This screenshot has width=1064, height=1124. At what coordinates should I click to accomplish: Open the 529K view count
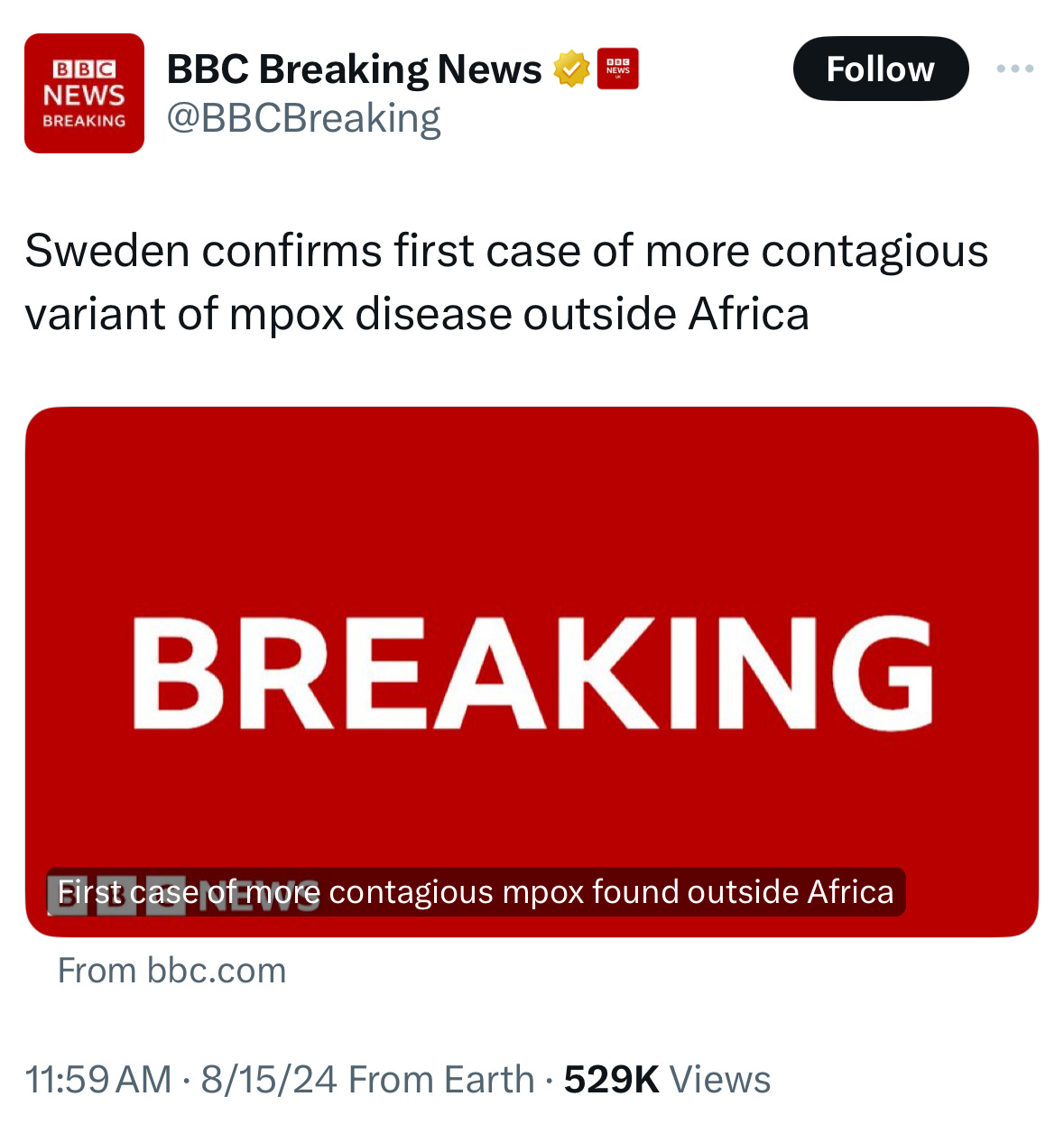pyautogui.click(x=611, y=1080)
